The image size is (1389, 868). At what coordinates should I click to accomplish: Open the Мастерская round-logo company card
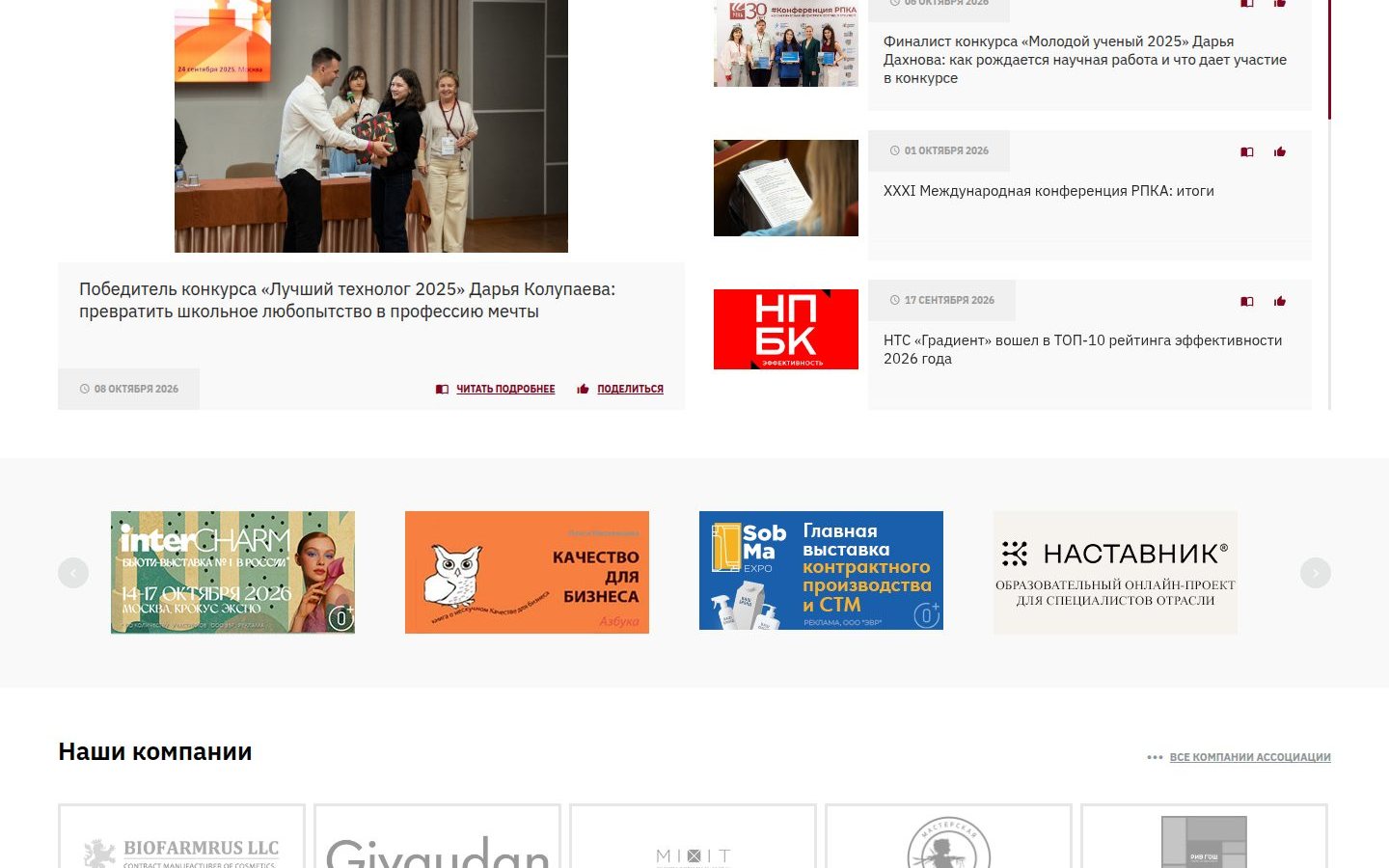click(x=948, y=836)
